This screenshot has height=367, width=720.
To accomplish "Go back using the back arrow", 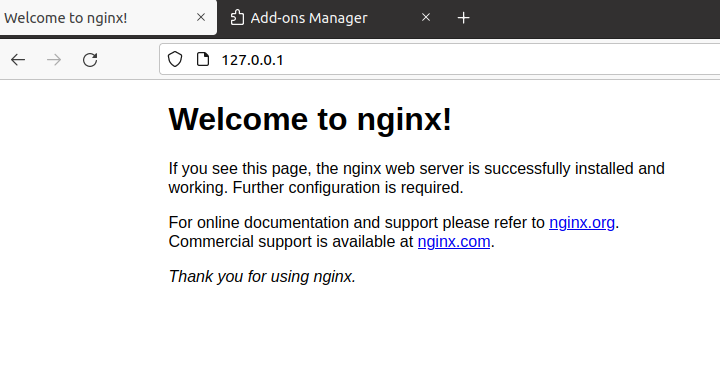I will point(18,60).
